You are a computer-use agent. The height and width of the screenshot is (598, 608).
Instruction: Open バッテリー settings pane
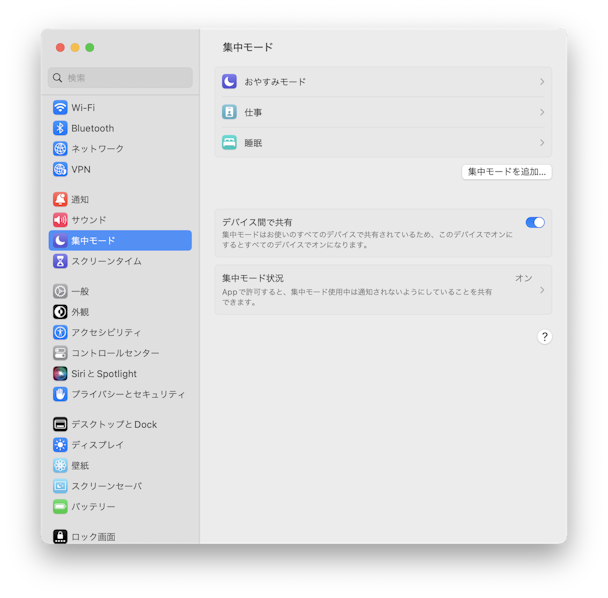tap(120, 506)
